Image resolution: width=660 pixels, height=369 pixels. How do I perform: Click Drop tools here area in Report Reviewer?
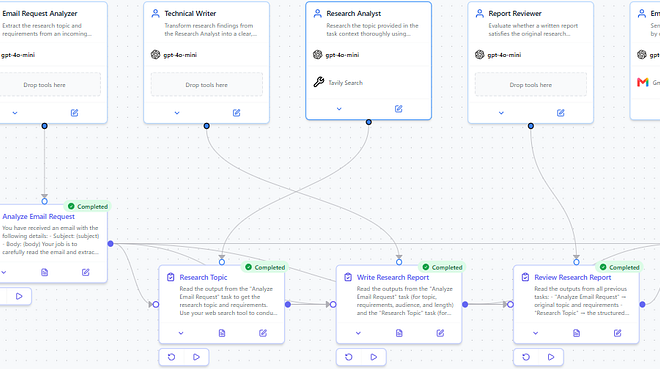531,85
